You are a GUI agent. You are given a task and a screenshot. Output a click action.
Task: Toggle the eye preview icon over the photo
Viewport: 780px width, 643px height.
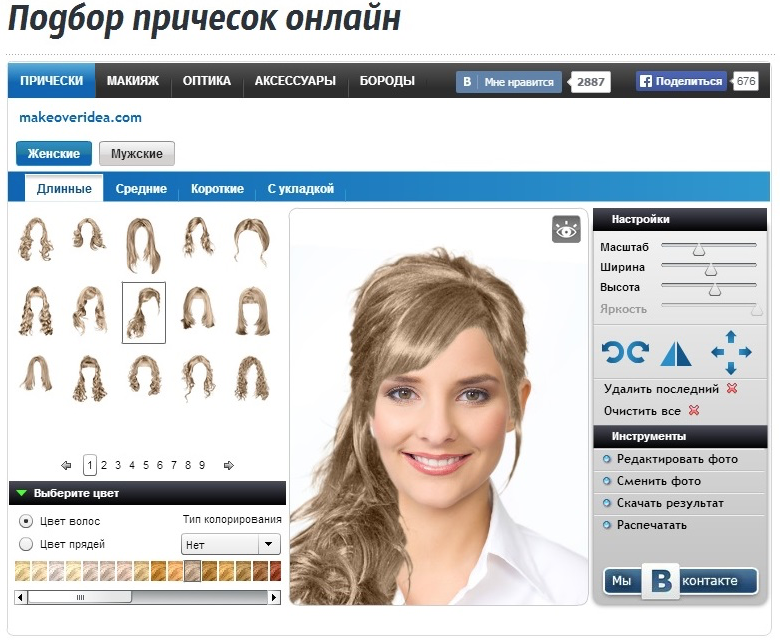566,230
